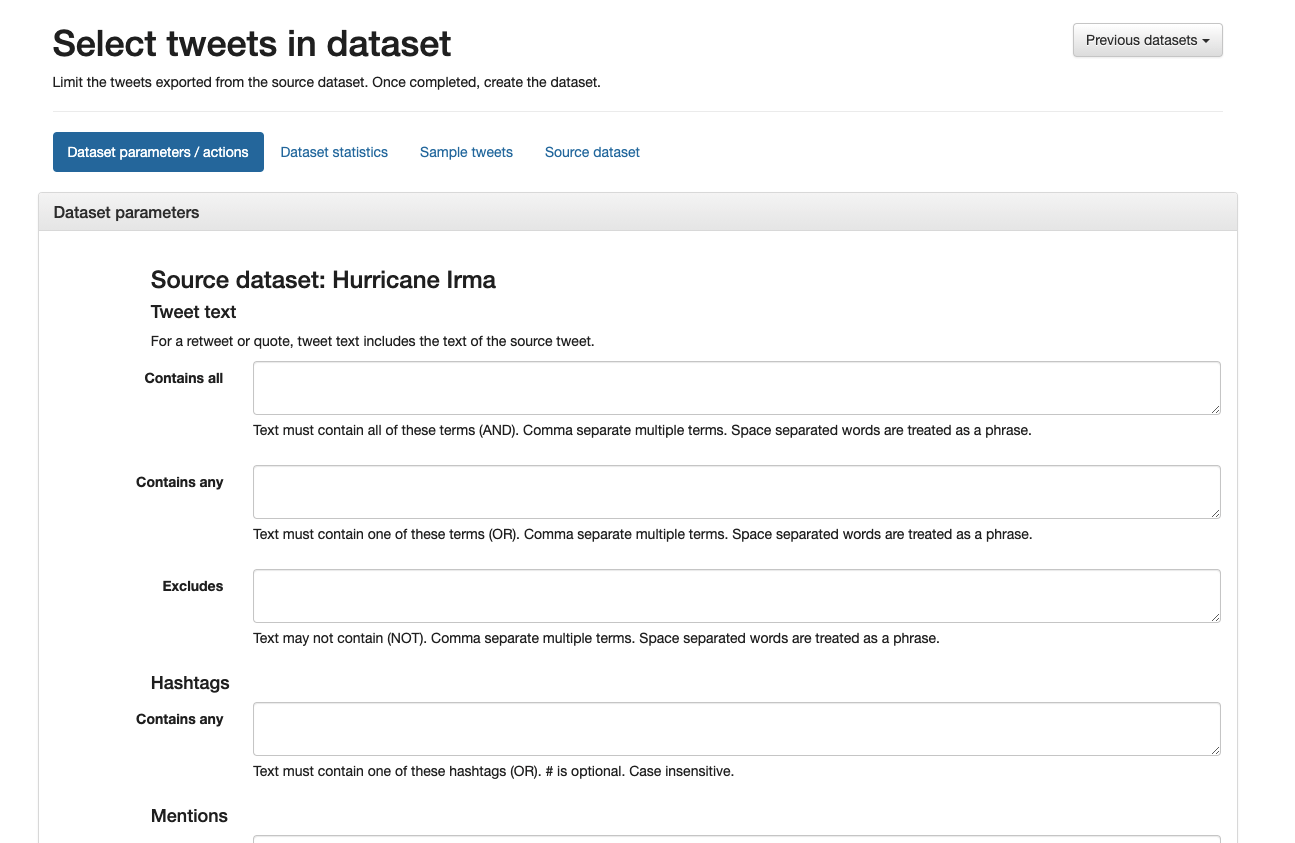Click the Select tweets in dataset heading
Screen dimensions: 1295x843
coord(251,44)
